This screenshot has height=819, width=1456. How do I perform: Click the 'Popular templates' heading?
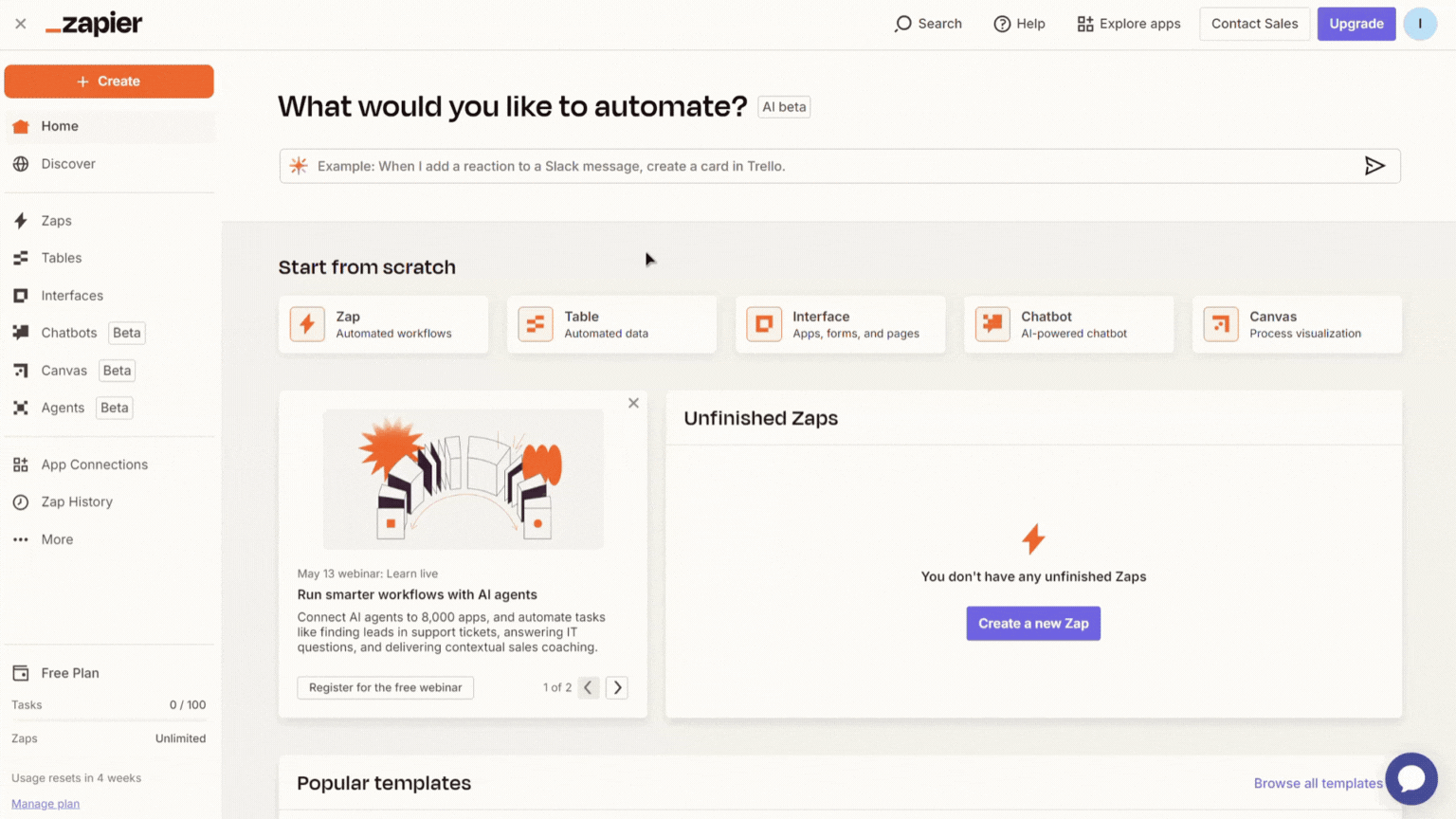(384, 783)
